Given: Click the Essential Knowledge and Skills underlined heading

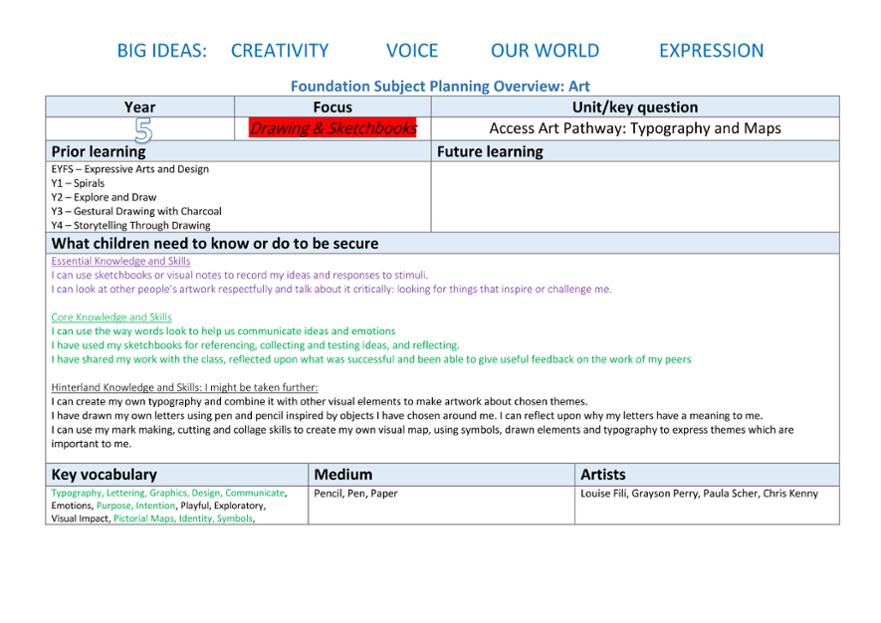Looking at the screenshot, I should click(121, 261).
